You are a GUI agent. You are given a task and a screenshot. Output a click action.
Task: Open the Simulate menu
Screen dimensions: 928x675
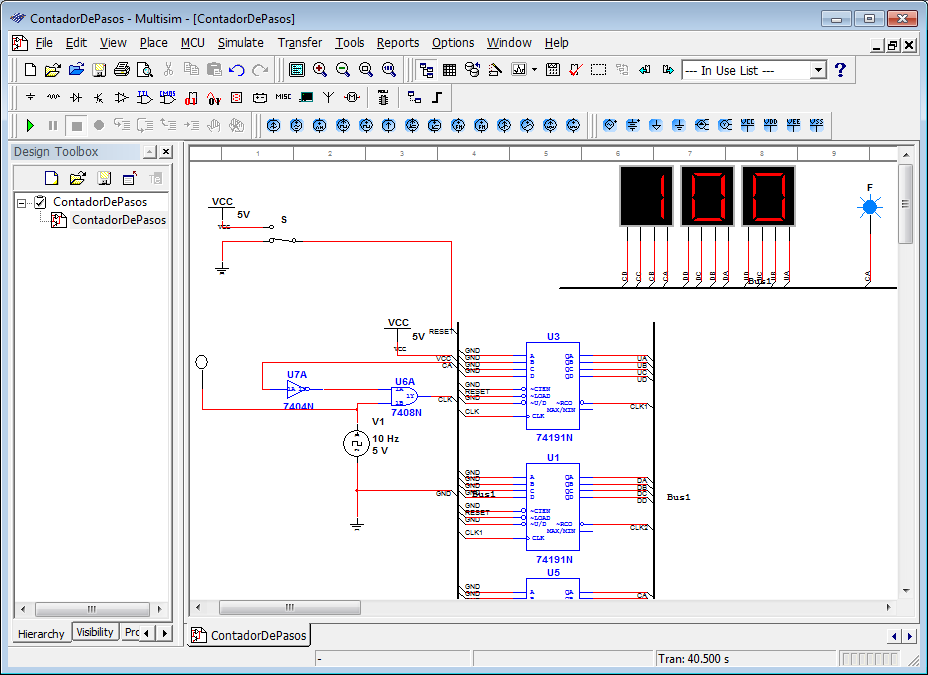(240, 42)
